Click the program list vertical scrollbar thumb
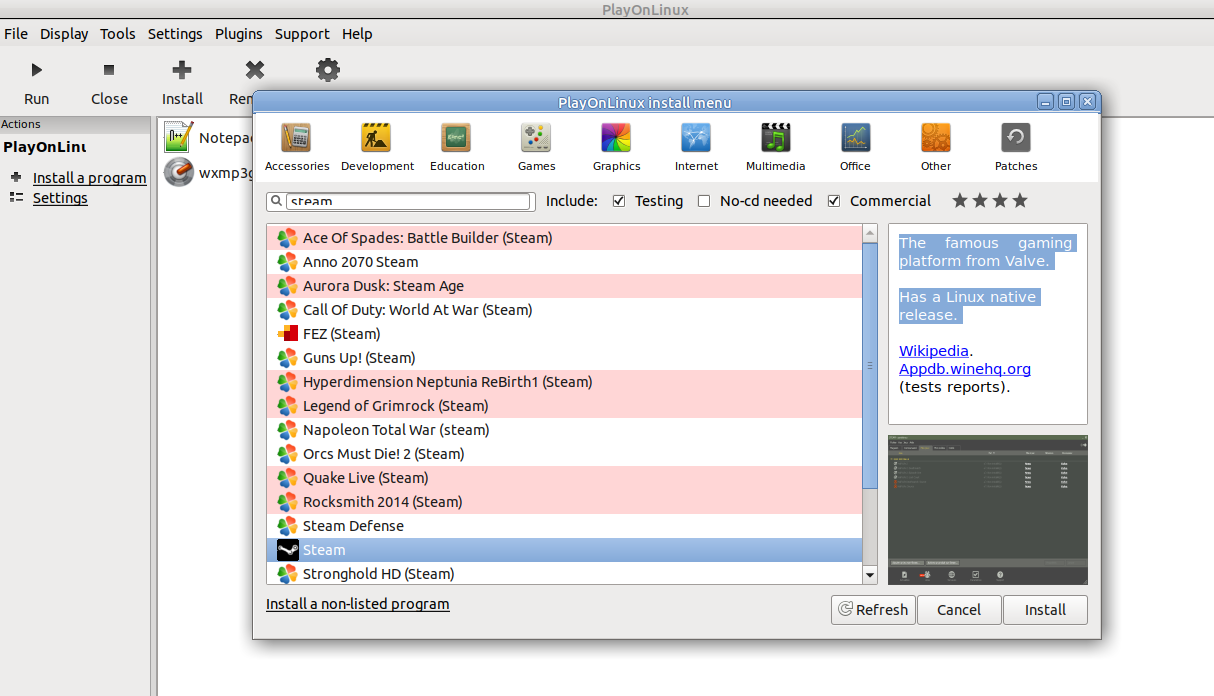Image resolution: width=1214 pixels, height=696 pixels. click(869, 366)
